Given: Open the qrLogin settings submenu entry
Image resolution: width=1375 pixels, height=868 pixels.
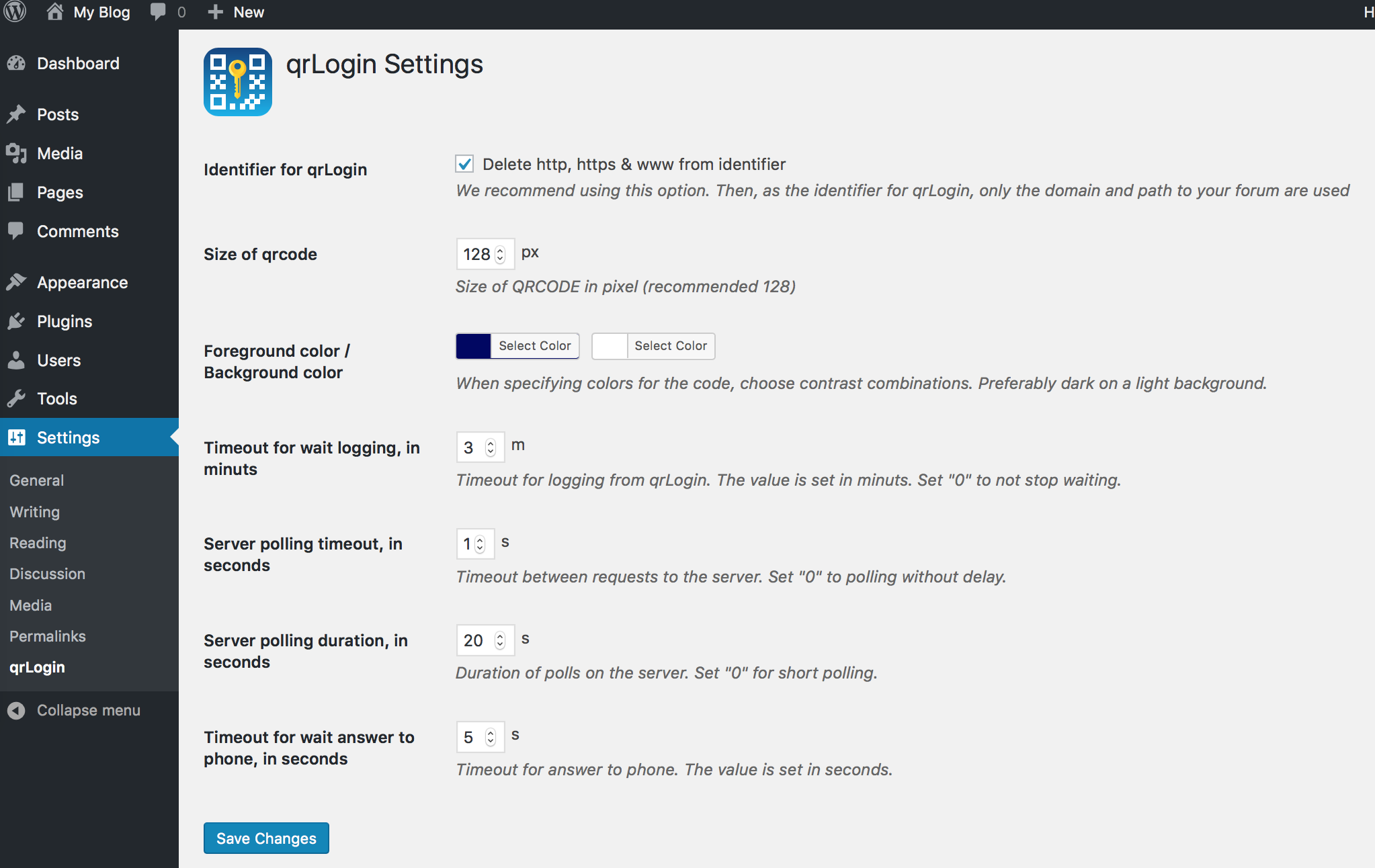Looking at the screenshot, I should pos(37,666).
